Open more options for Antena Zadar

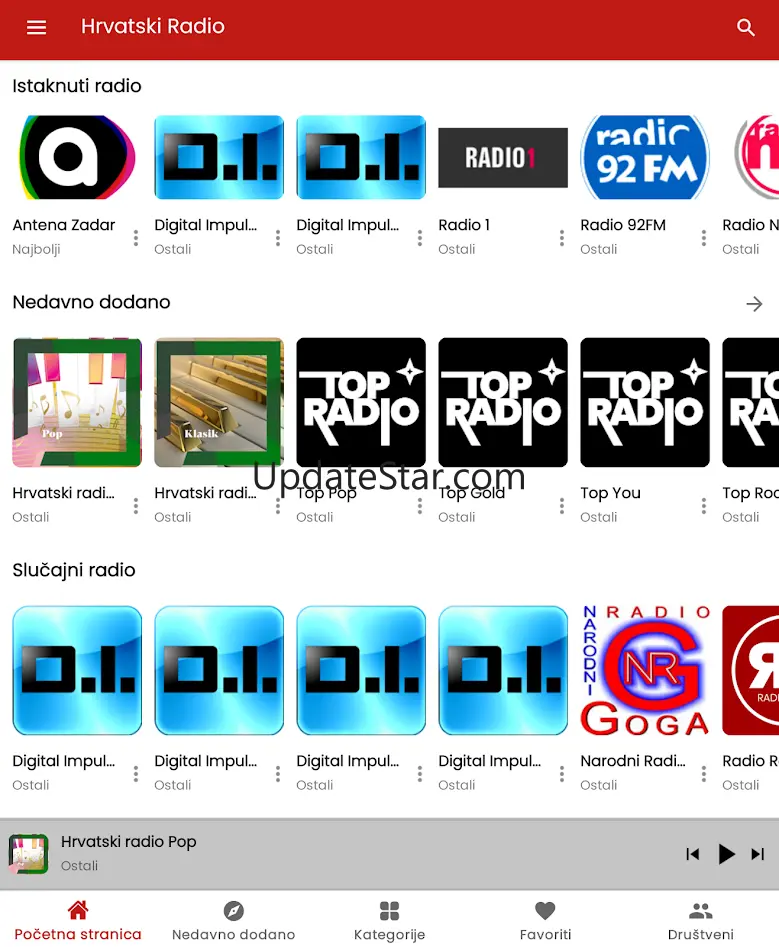(x=136, y=238)
